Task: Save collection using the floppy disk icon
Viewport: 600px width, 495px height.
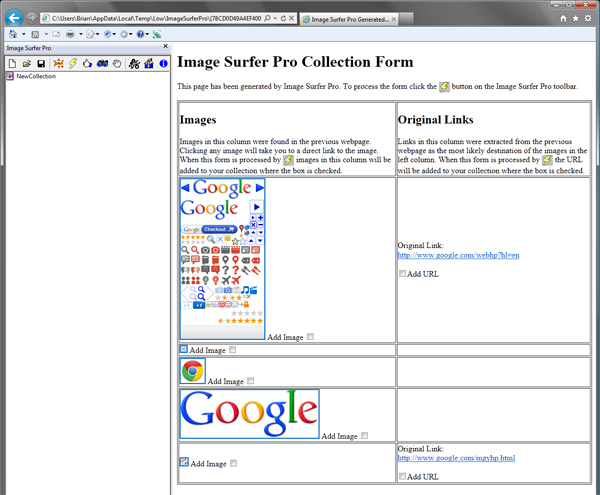Action: click(39, 63)
